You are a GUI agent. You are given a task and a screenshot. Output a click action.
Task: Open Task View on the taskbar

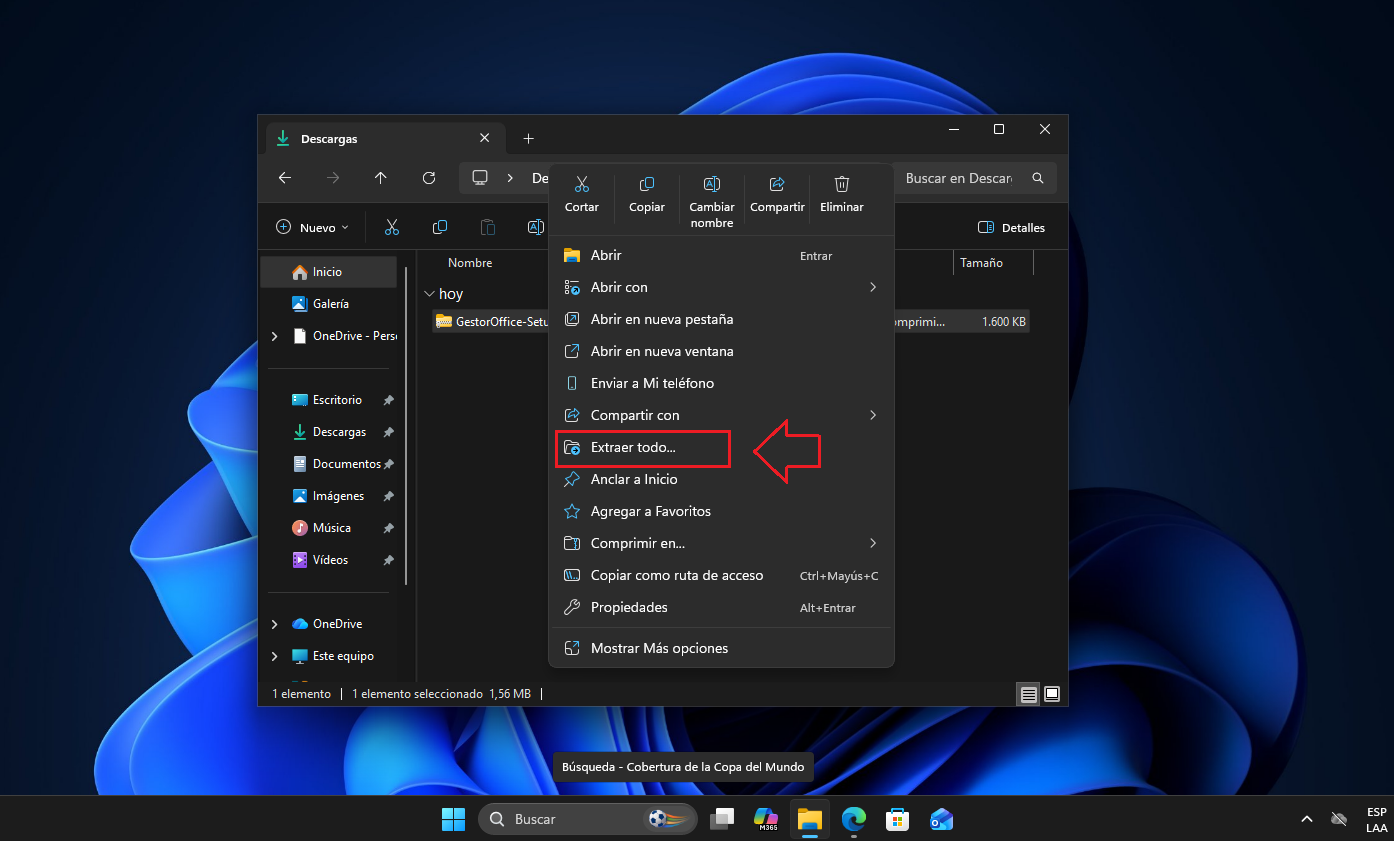click(x=722, y=819)
